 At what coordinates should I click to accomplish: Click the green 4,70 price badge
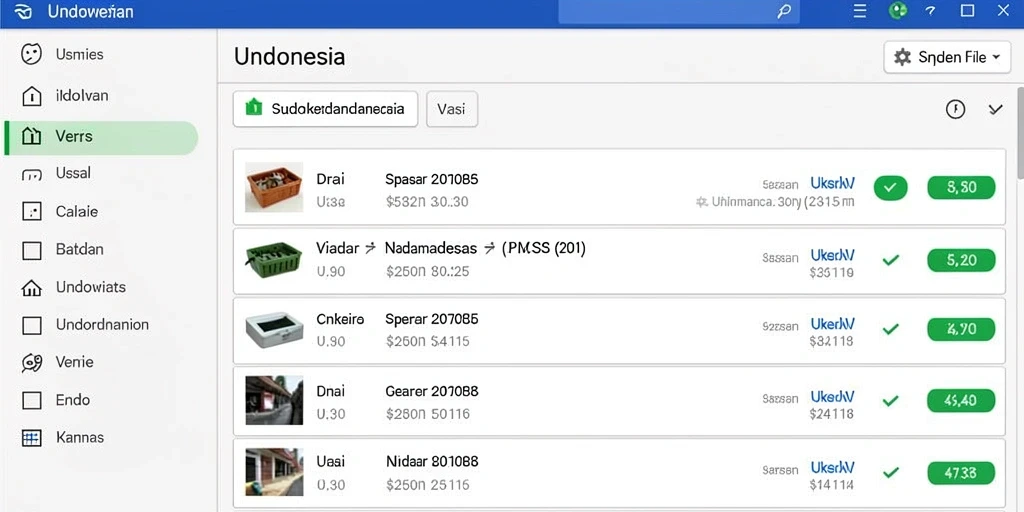tap(961, 329)
